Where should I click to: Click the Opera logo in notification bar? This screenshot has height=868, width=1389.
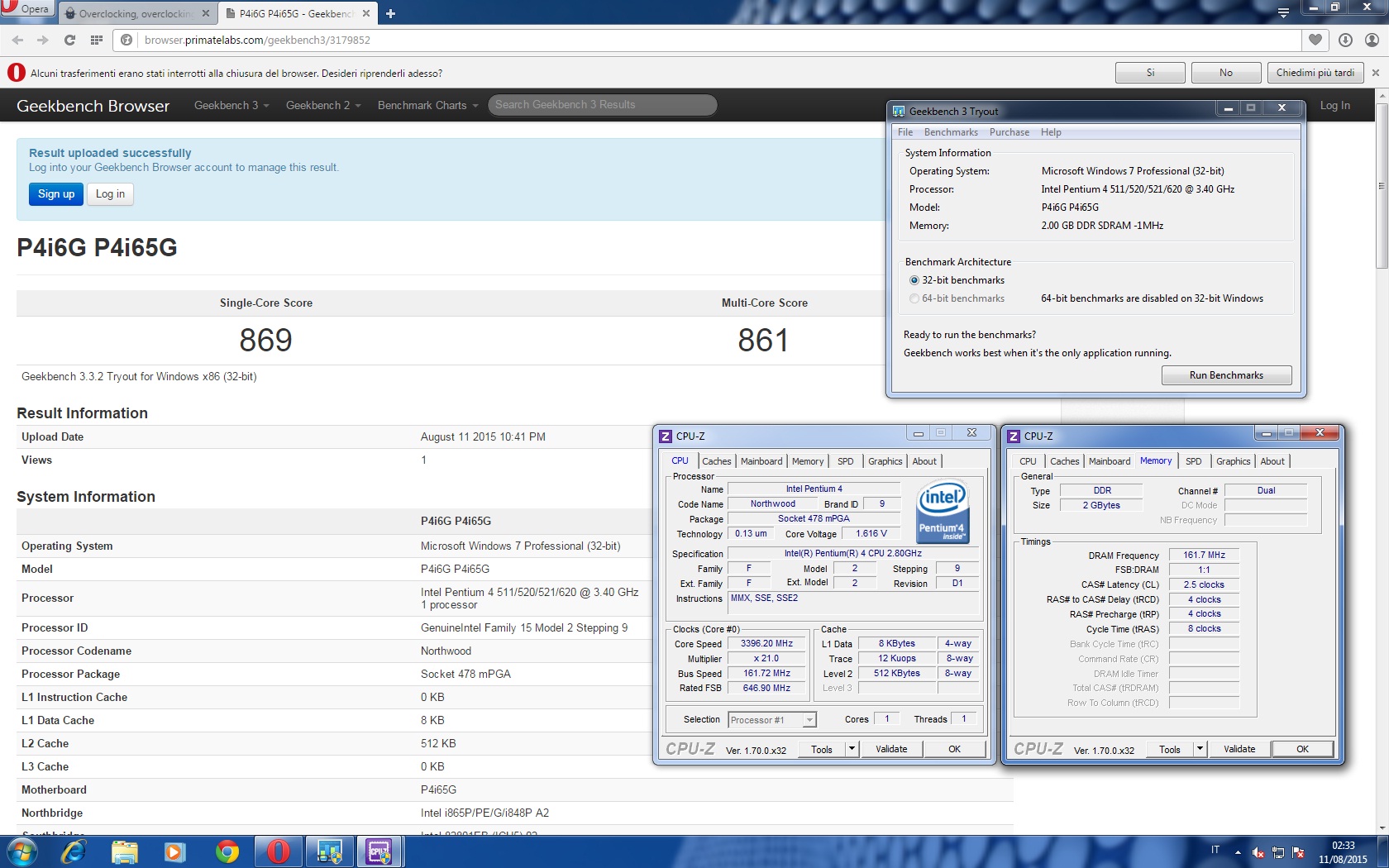17,73
